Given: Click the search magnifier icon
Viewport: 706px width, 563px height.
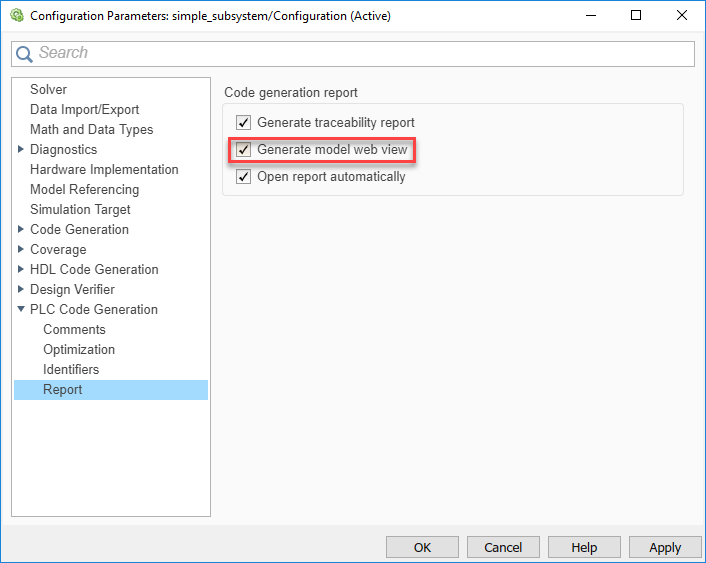Looking at the screenshot, I should coord(25,54).
